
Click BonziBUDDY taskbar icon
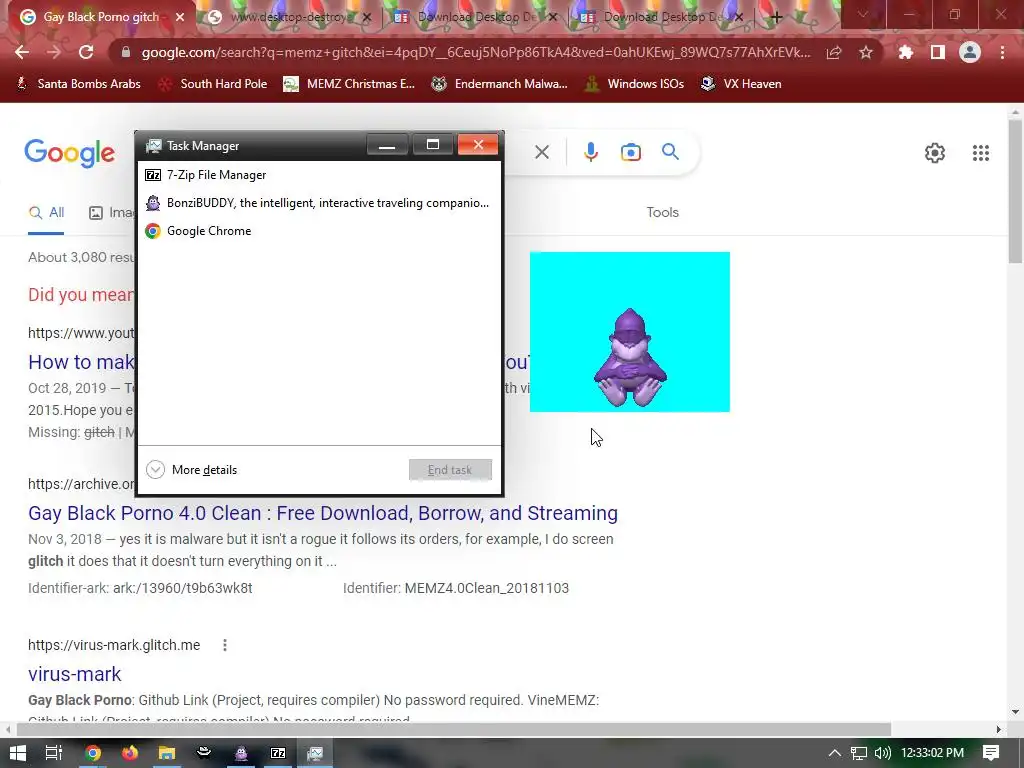click(241, 753)
